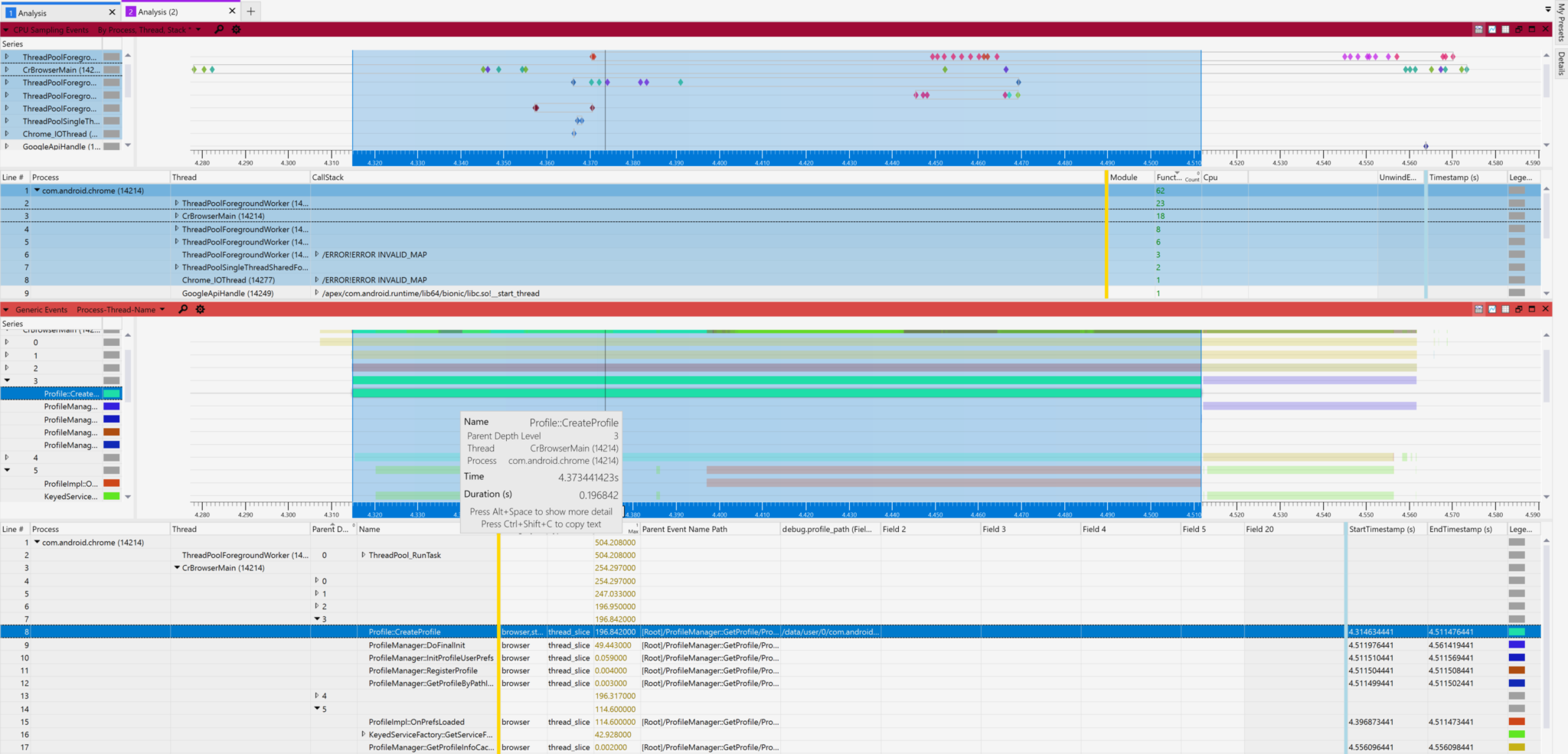Open the gear settings for CPU Sampling Events
Viewport: 1568px width, 754px height.
[236, 29]
